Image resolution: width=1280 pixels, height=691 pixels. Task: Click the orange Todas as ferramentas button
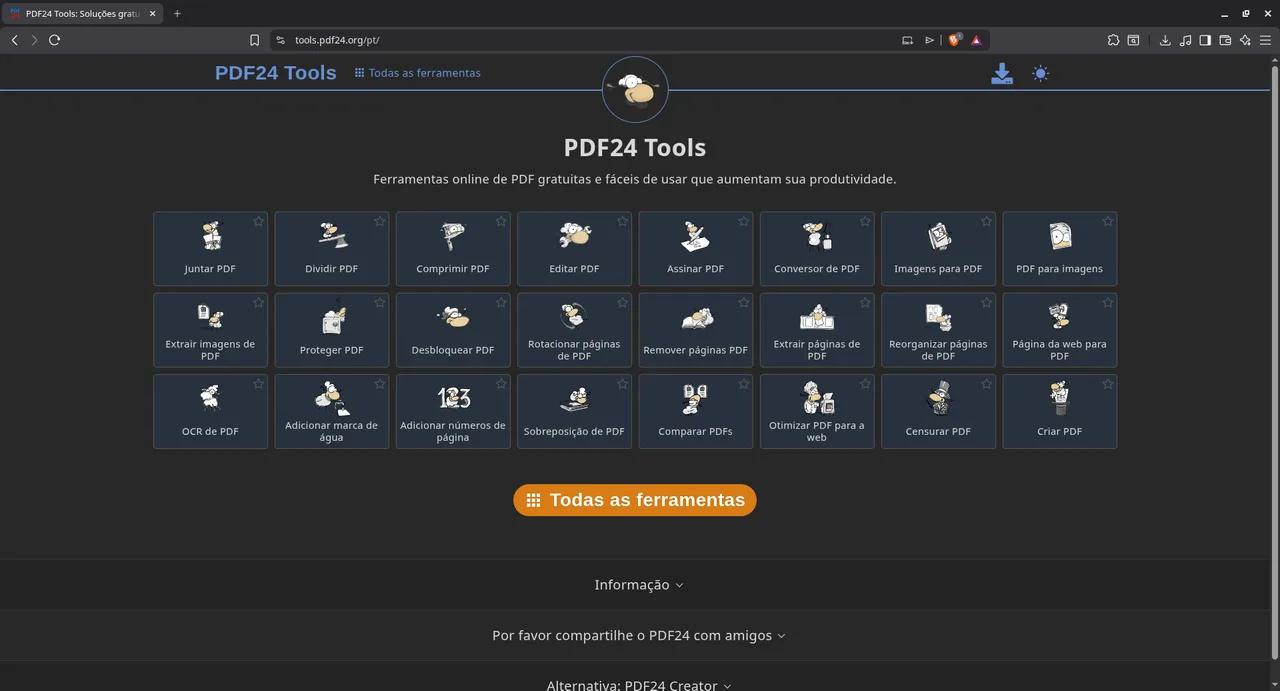(x=635, y=500)
